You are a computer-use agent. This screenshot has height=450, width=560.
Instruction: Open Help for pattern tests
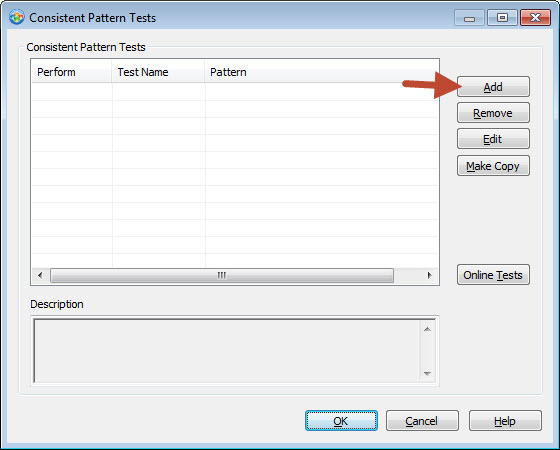(505, 421)
